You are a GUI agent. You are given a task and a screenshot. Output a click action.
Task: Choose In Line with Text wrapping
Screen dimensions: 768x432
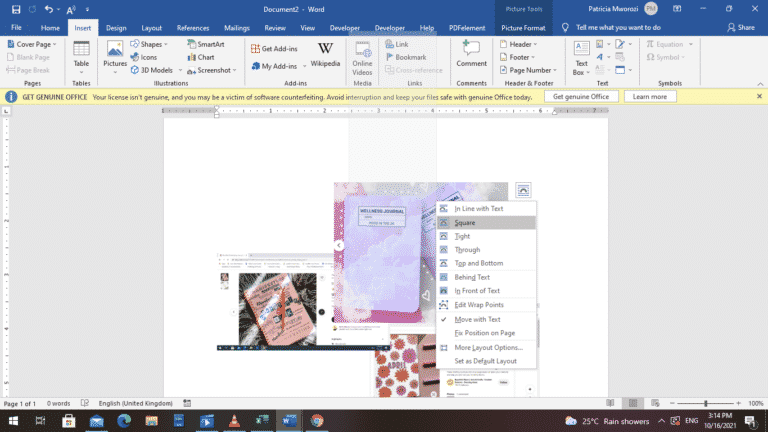click(486, 209)
